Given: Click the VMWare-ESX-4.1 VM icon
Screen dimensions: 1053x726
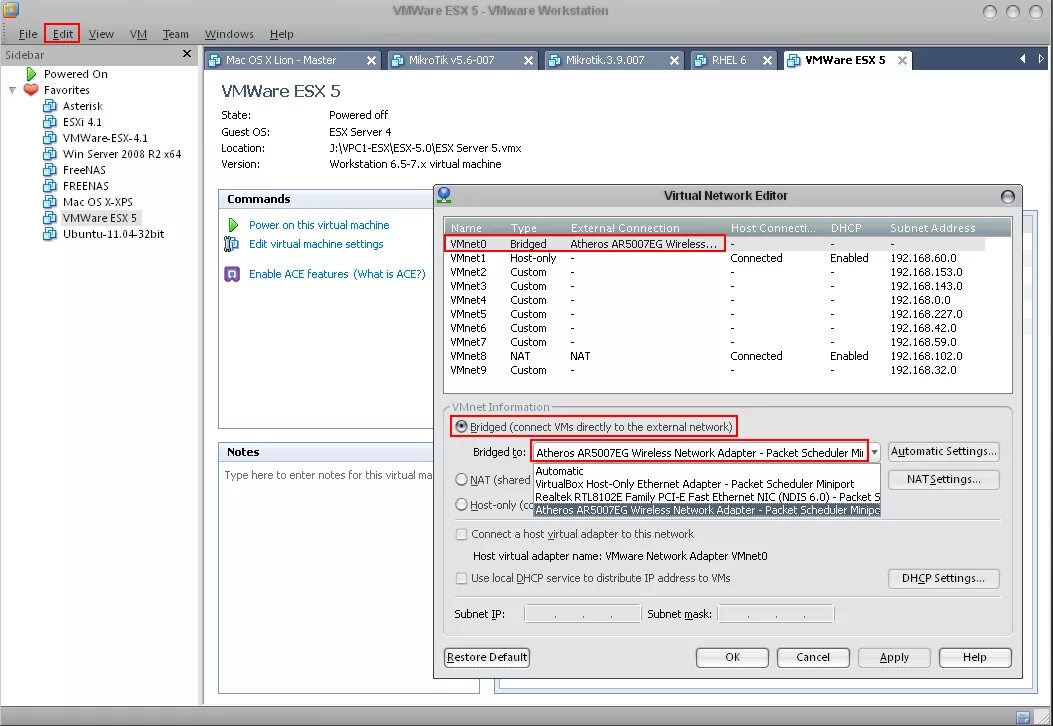Looking at the screenshot, I should pyautogui.click(x=50, y=138).
